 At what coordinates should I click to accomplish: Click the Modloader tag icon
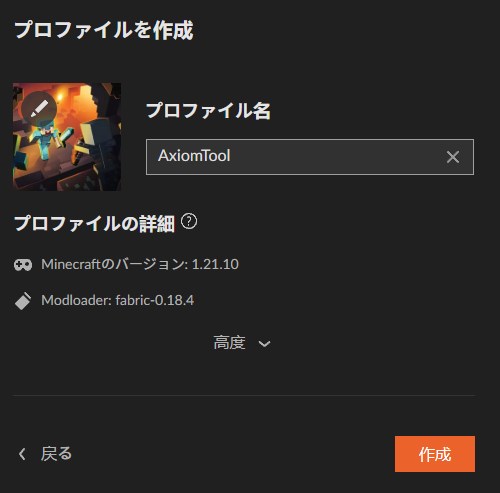click(x=23, y=301)
